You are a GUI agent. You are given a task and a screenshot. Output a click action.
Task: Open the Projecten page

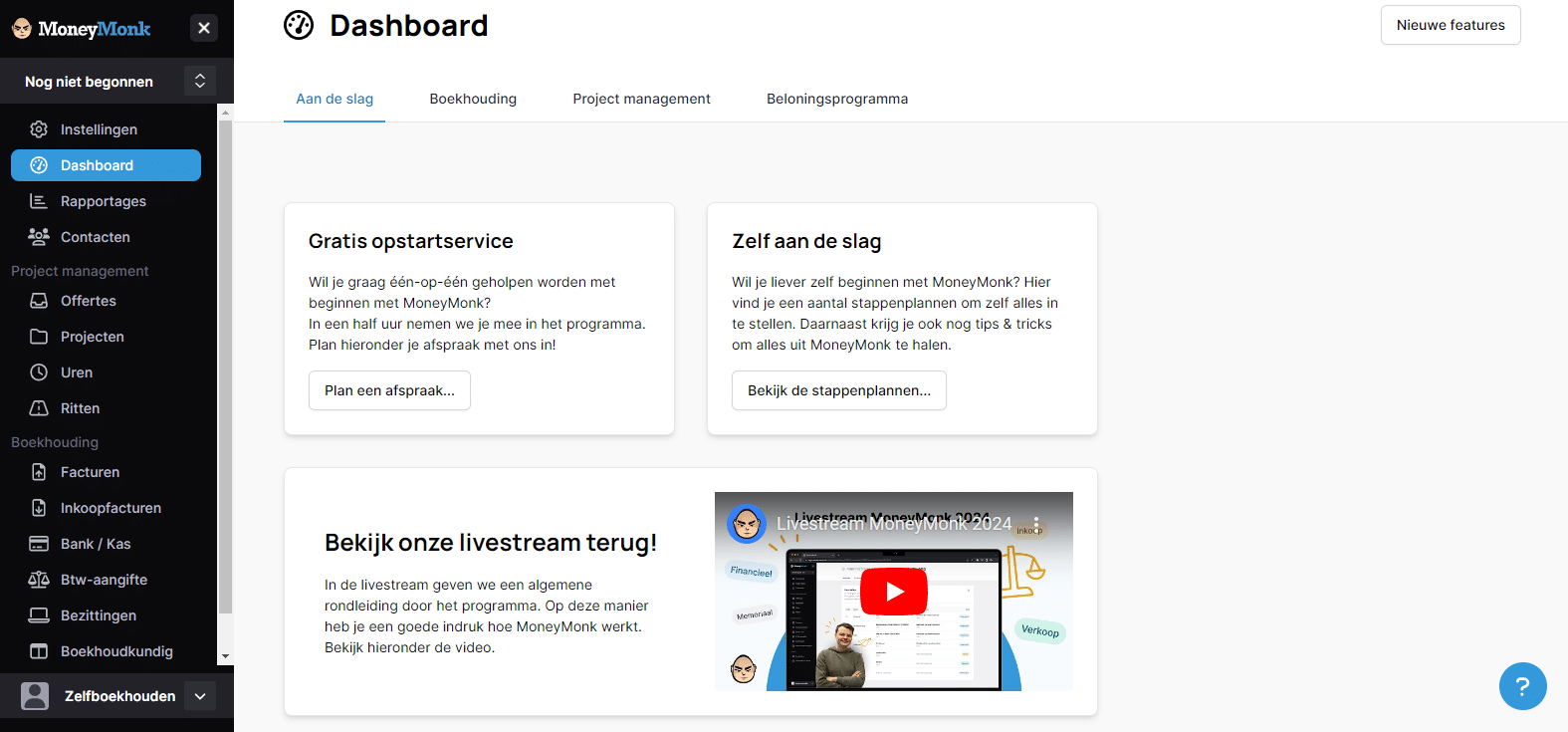coord(106,337)
